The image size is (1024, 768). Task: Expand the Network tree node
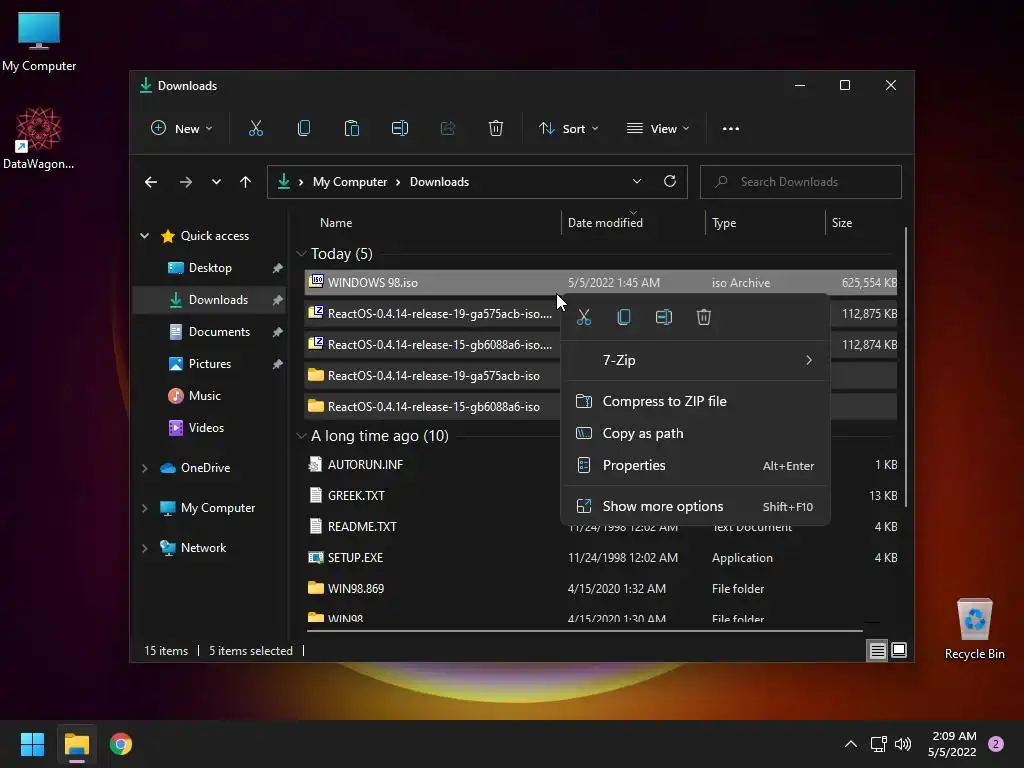(x=144, y=548)
